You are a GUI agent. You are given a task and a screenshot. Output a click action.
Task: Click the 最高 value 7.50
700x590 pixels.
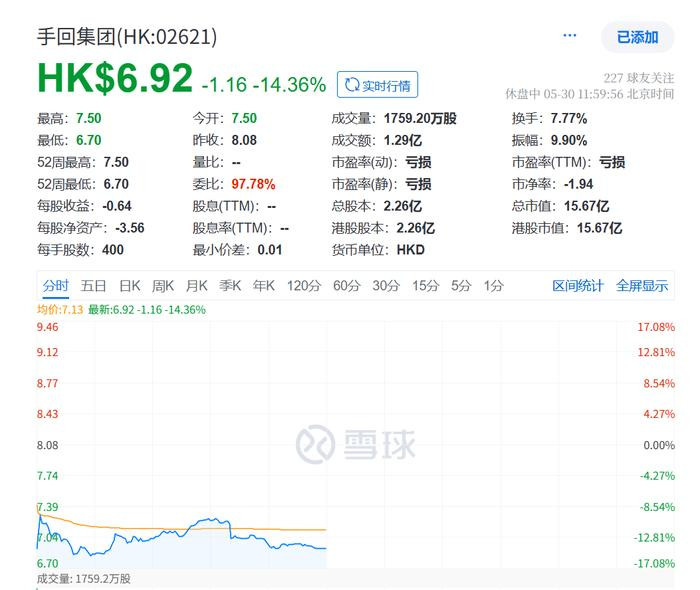pyautogui.click(x=88, y=118)
